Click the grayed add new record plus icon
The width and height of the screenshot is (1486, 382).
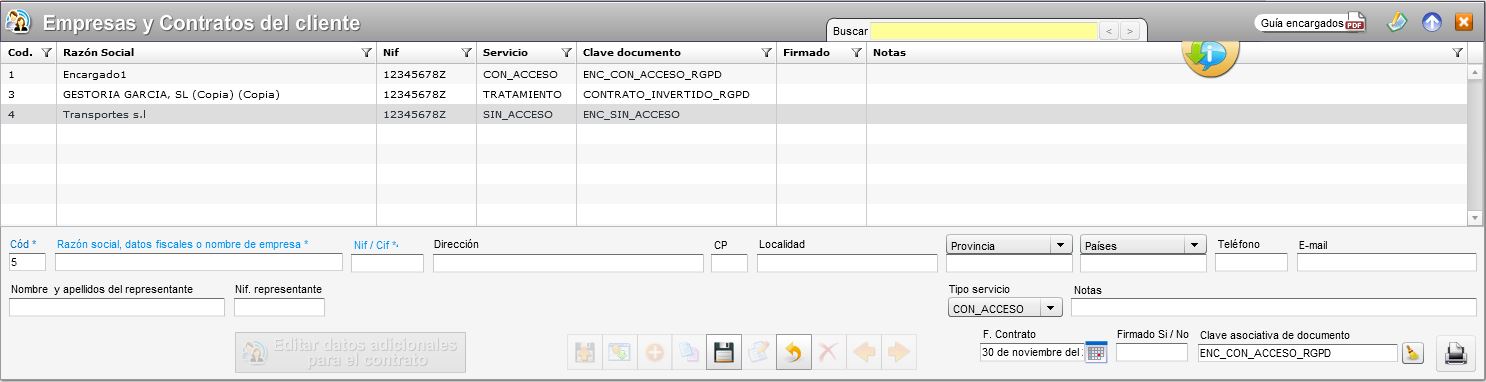[654, 352]
